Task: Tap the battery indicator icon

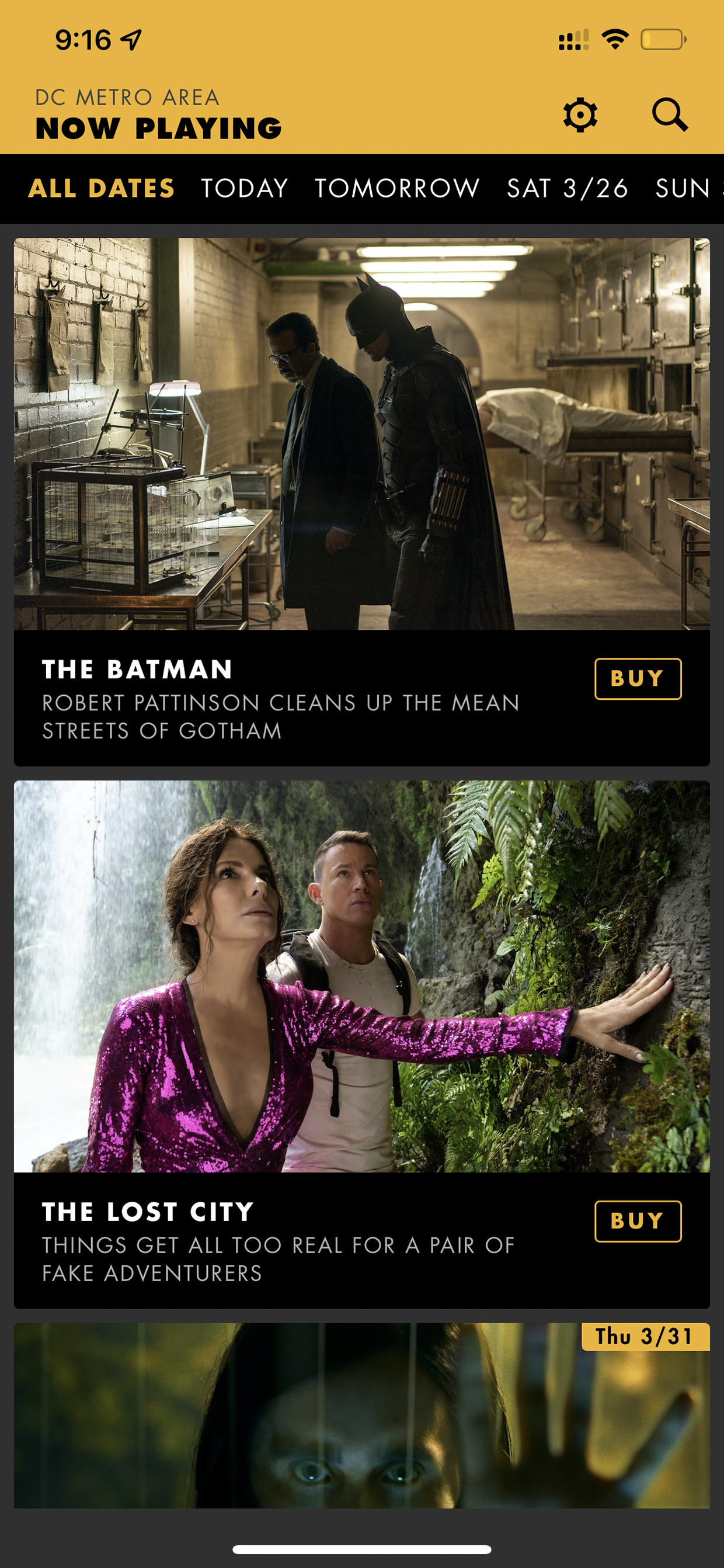Action: [663, 40]
